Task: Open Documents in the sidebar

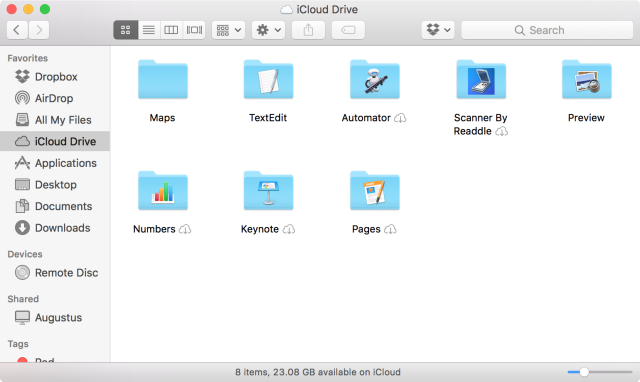Action: (55, 206)
